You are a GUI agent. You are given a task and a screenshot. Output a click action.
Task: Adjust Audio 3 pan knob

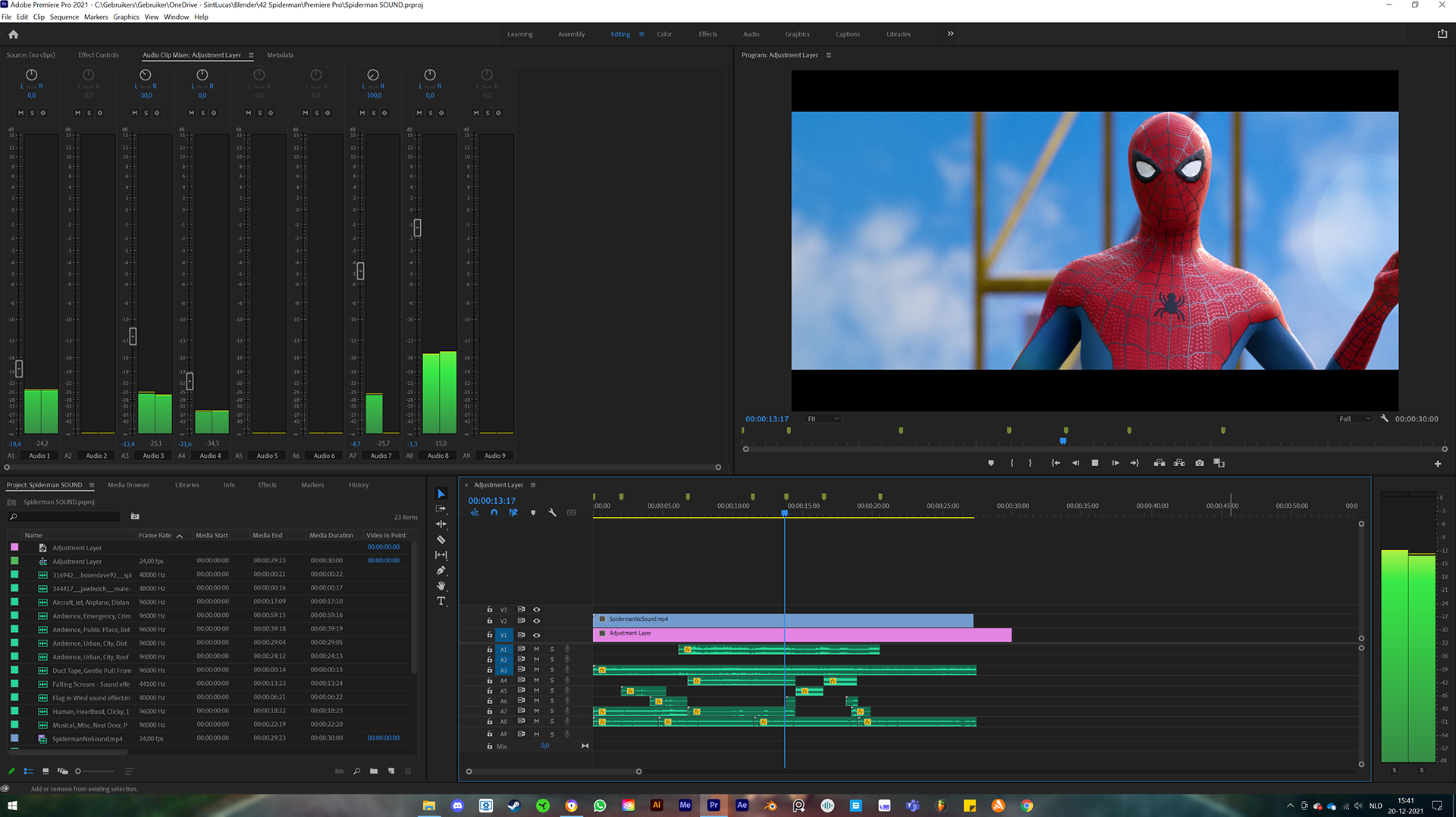coord(146,75)
